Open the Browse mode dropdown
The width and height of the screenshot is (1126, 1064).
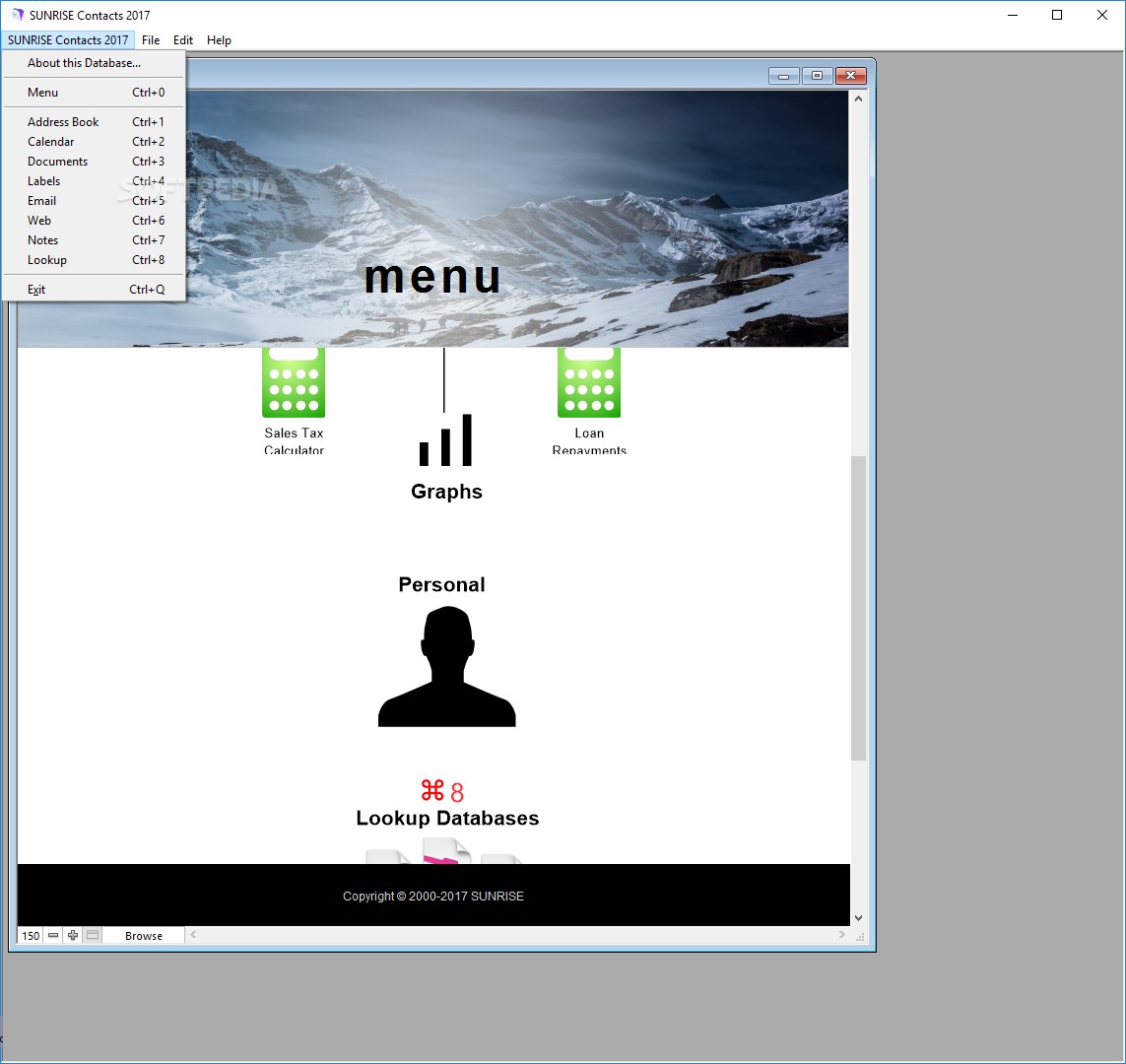pos(144,936)
